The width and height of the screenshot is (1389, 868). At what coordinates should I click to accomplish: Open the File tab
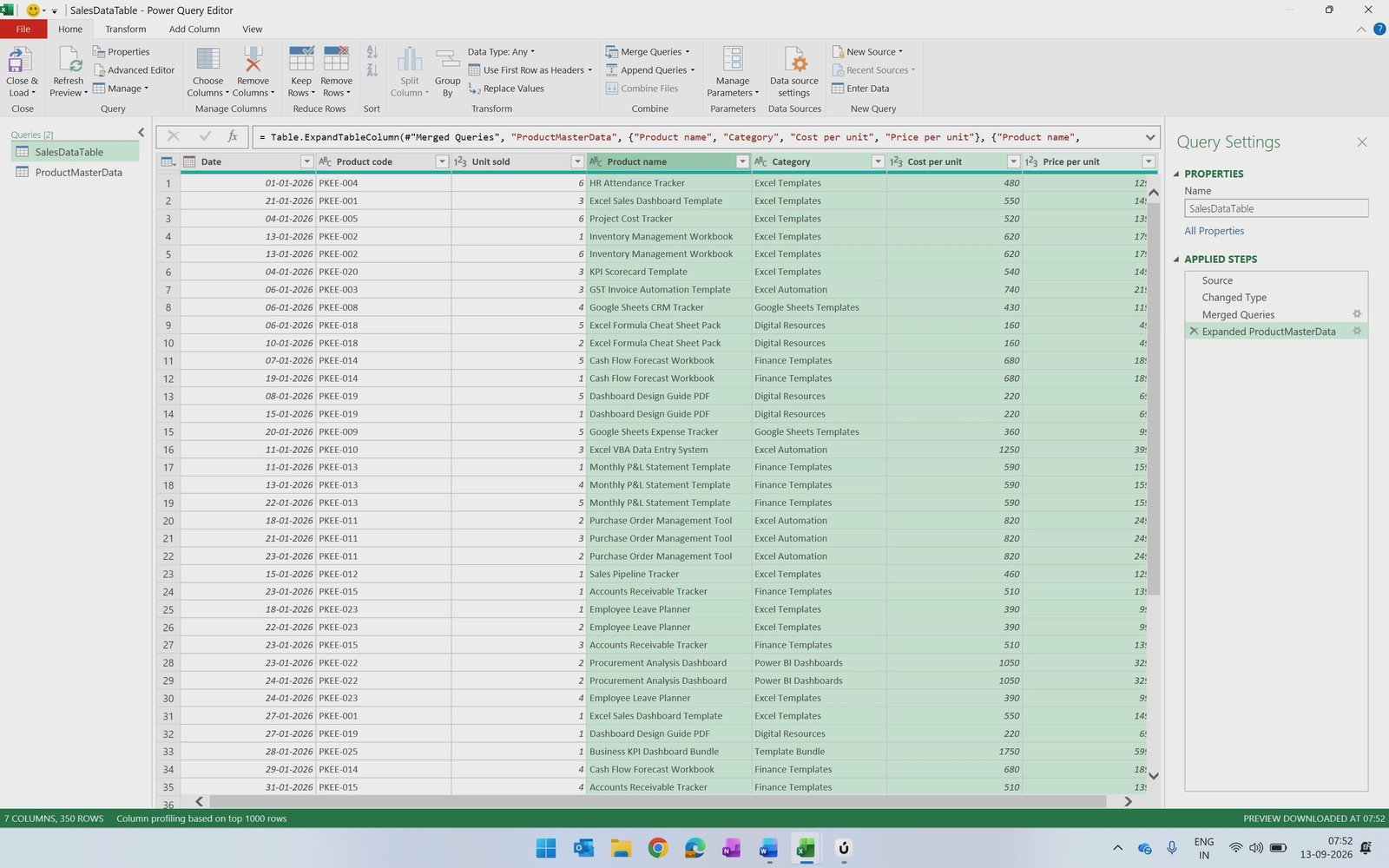[x=23, y=29]
